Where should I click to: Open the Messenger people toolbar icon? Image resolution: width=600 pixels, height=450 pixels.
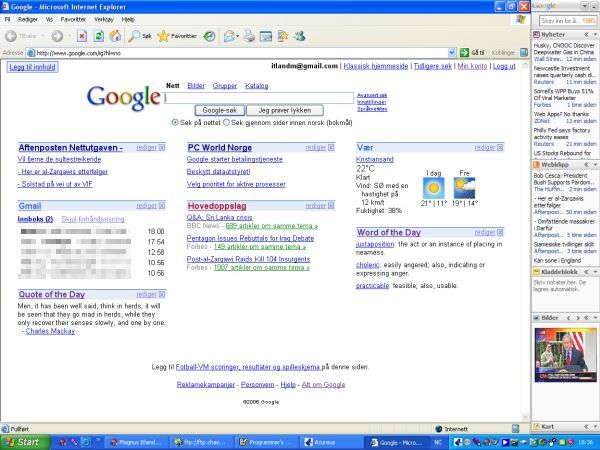point(300,36)
